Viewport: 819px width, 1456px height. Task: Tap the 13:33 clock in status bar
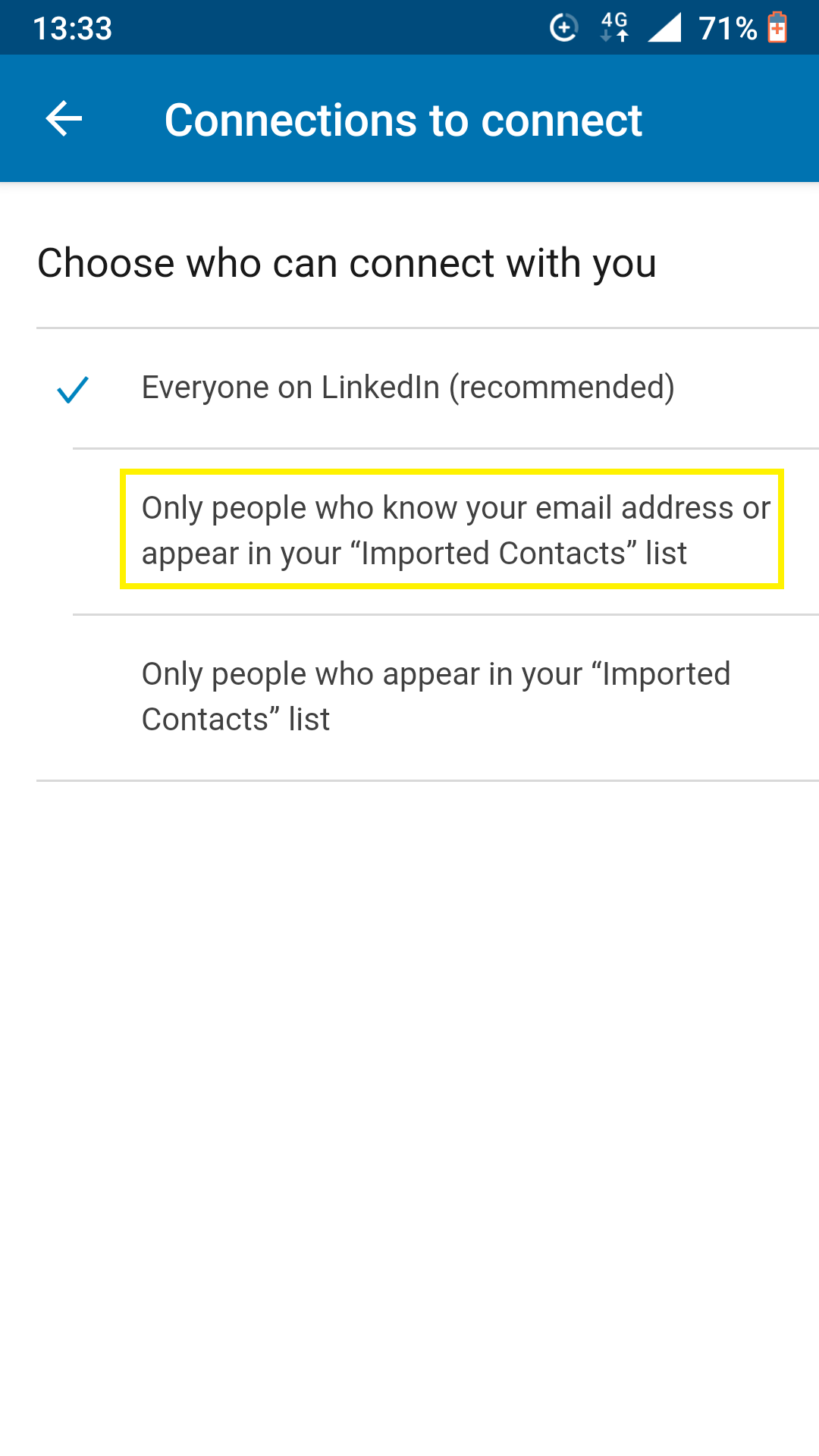point(73,29)
